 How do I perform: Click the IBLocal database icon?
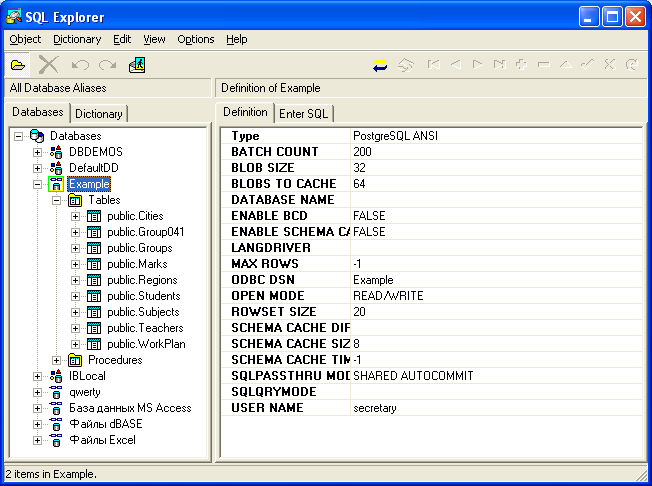click(56, 376)
